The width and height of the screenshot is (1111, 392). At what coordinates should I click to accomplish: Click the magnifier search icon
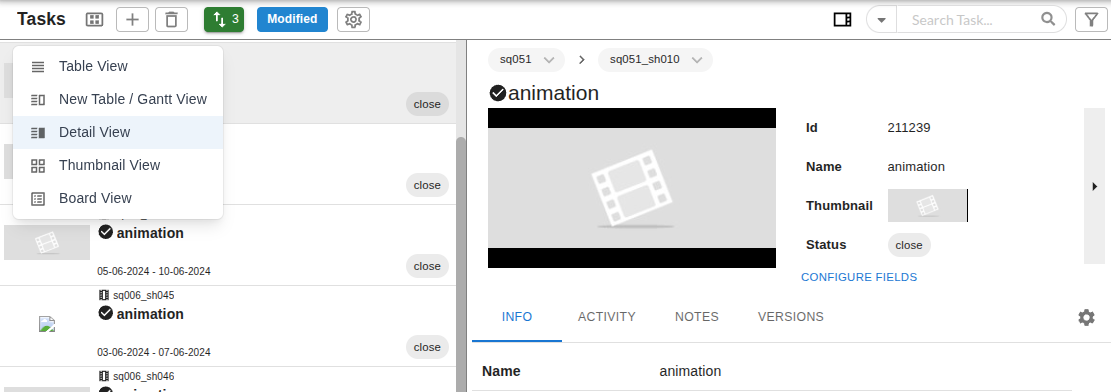click(x=1049, y=19)
